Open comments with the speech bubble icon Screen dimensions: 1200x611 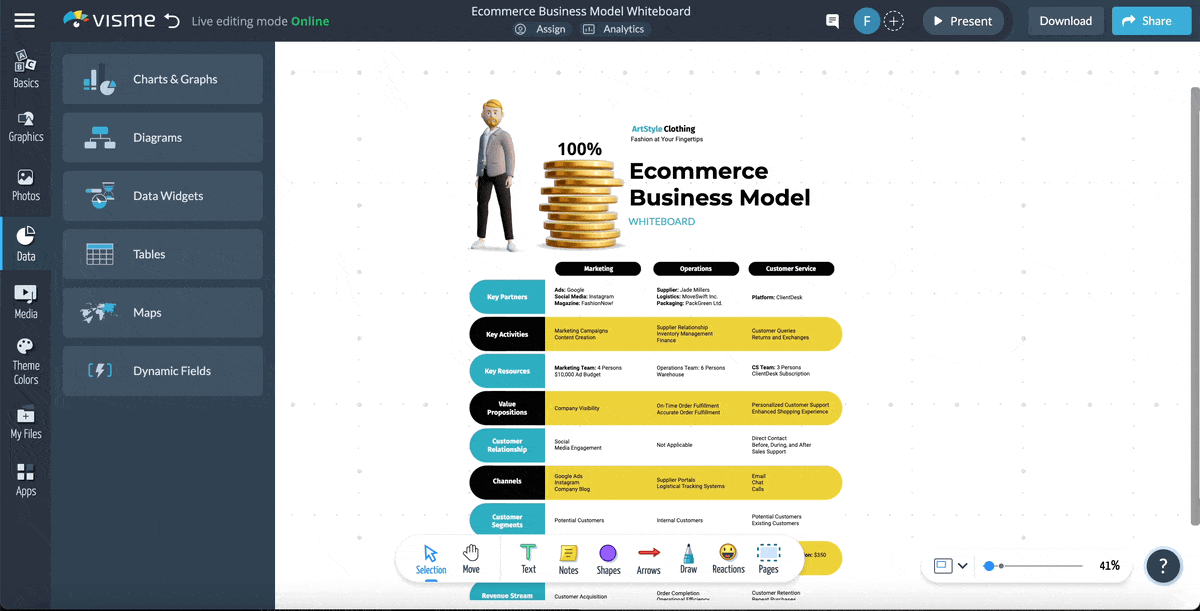831,20
